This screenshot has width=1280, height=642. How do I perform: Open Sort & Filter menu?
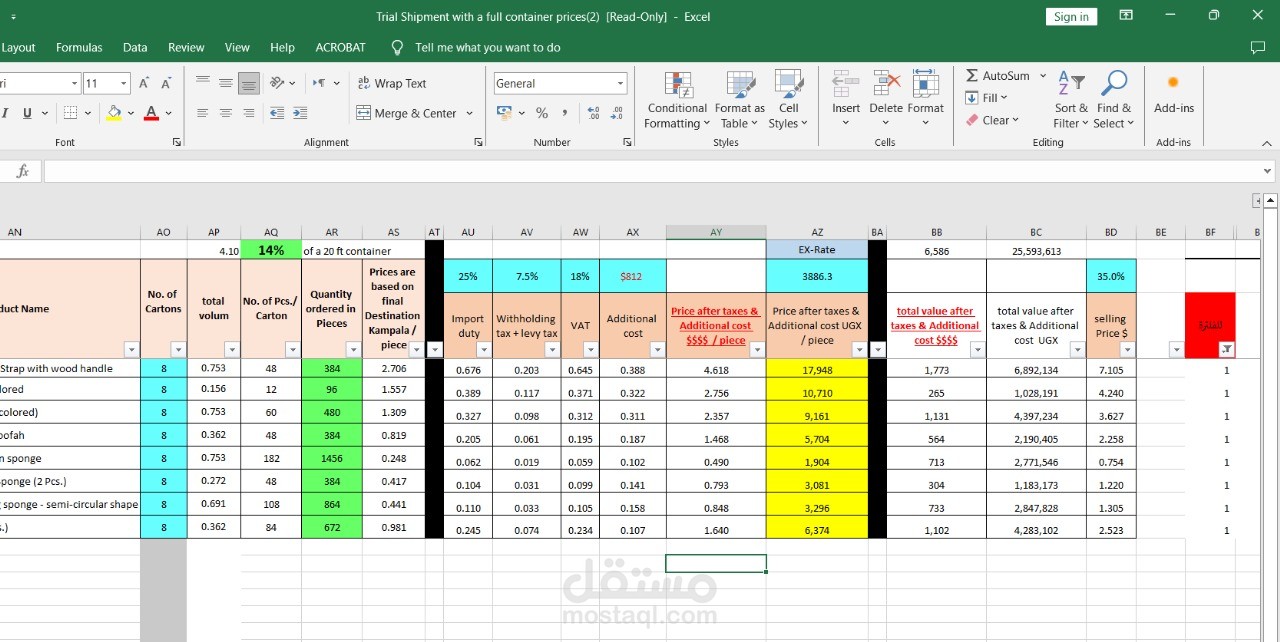click(x=1071, y=100)
